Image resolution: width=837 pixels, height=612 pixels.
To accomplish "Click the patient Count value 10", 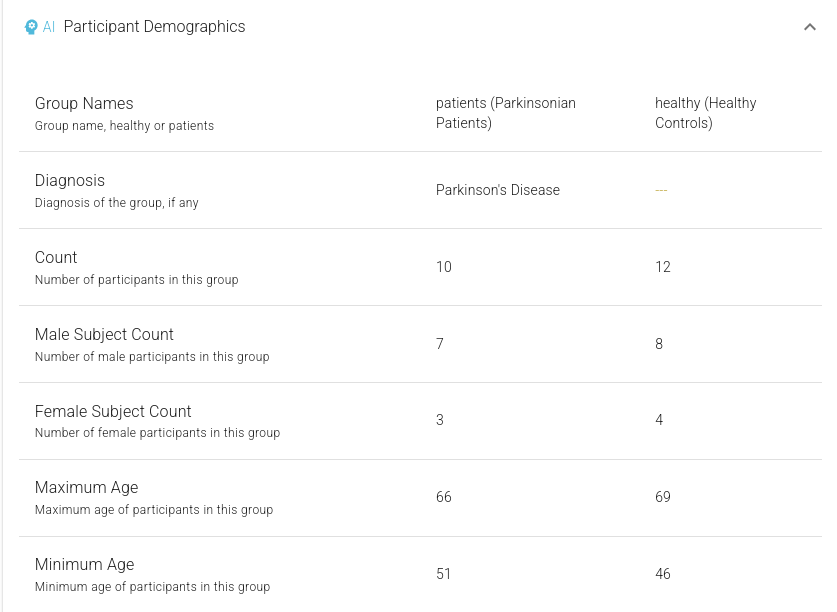I will [x=444, y=267].
